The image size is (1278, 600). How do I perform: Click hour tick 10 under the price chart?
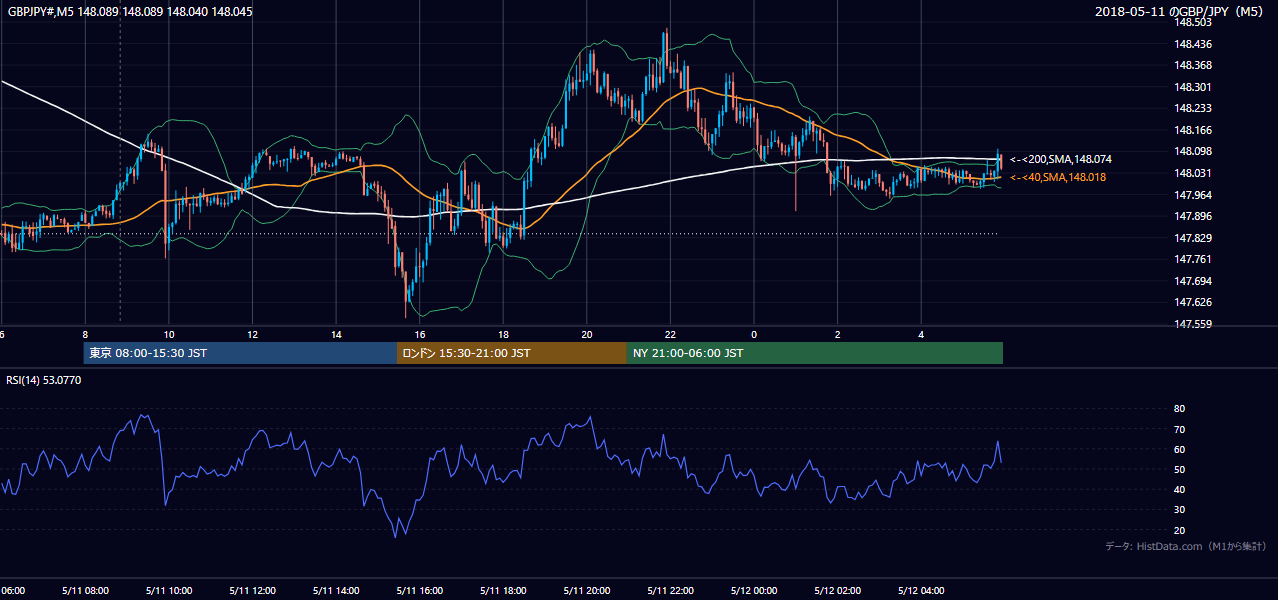(169, 335)
